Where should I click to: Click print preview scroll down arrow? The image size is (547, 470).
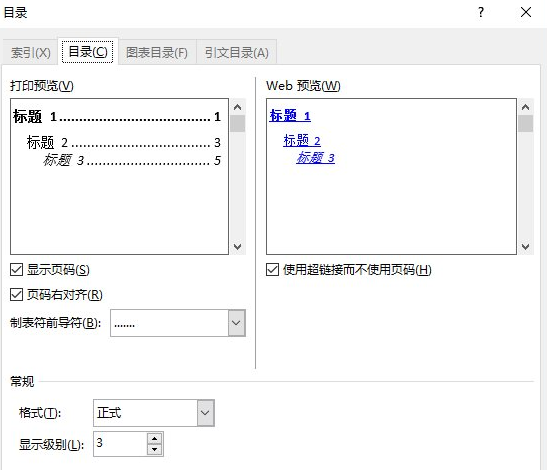[x=238, y=247]
